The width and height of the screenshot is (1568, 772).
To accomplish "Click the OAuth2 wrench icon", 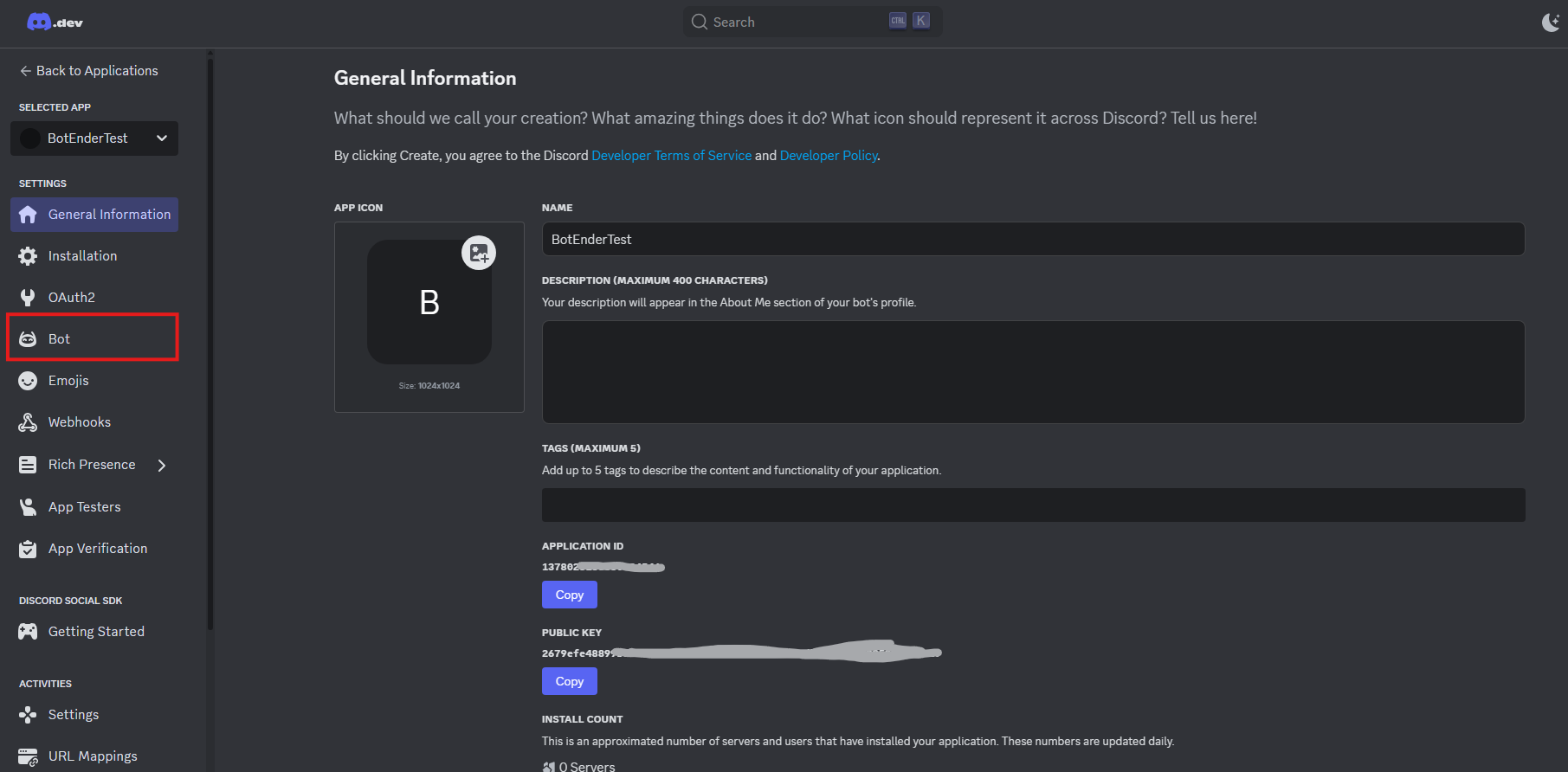I will (x=28, y=298).
